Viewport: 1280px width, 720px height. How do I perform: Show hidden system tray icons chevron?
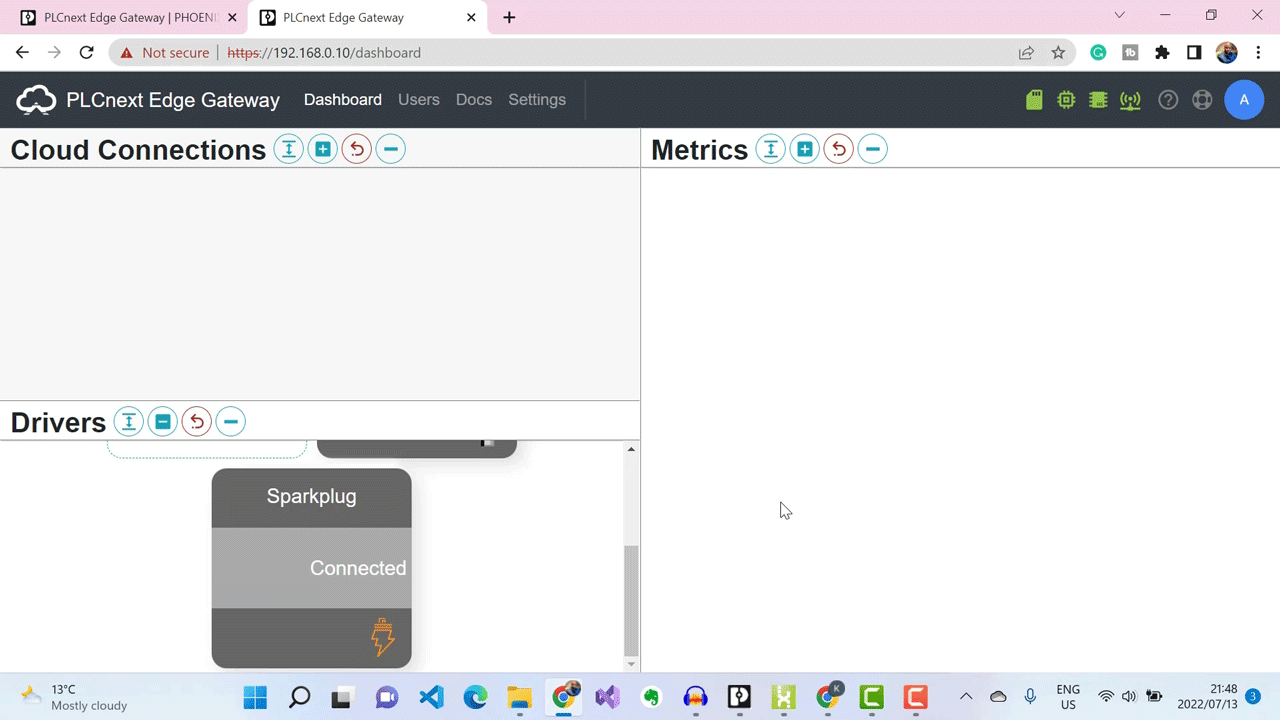pos(966,697)
